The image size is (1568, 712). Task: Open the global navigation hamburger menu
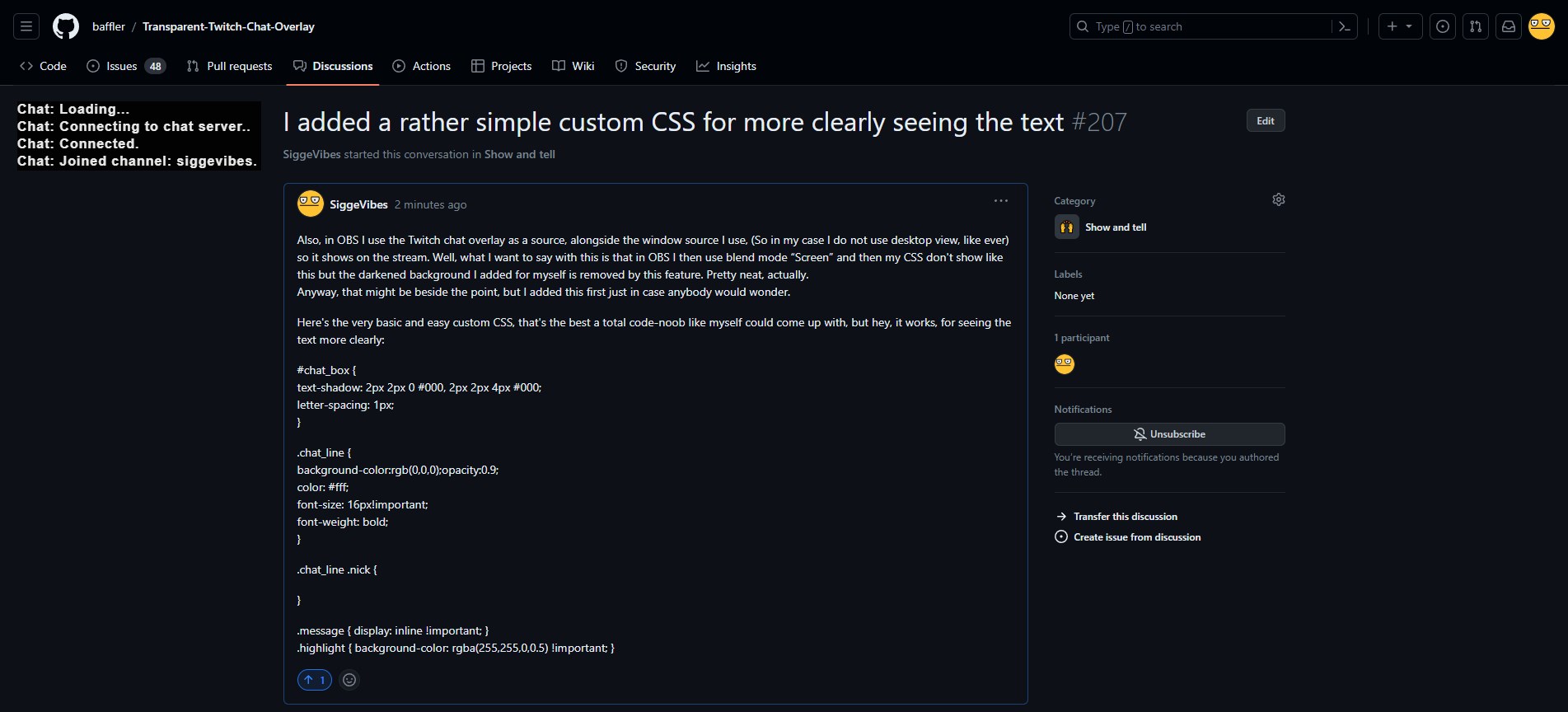[26, 26]
